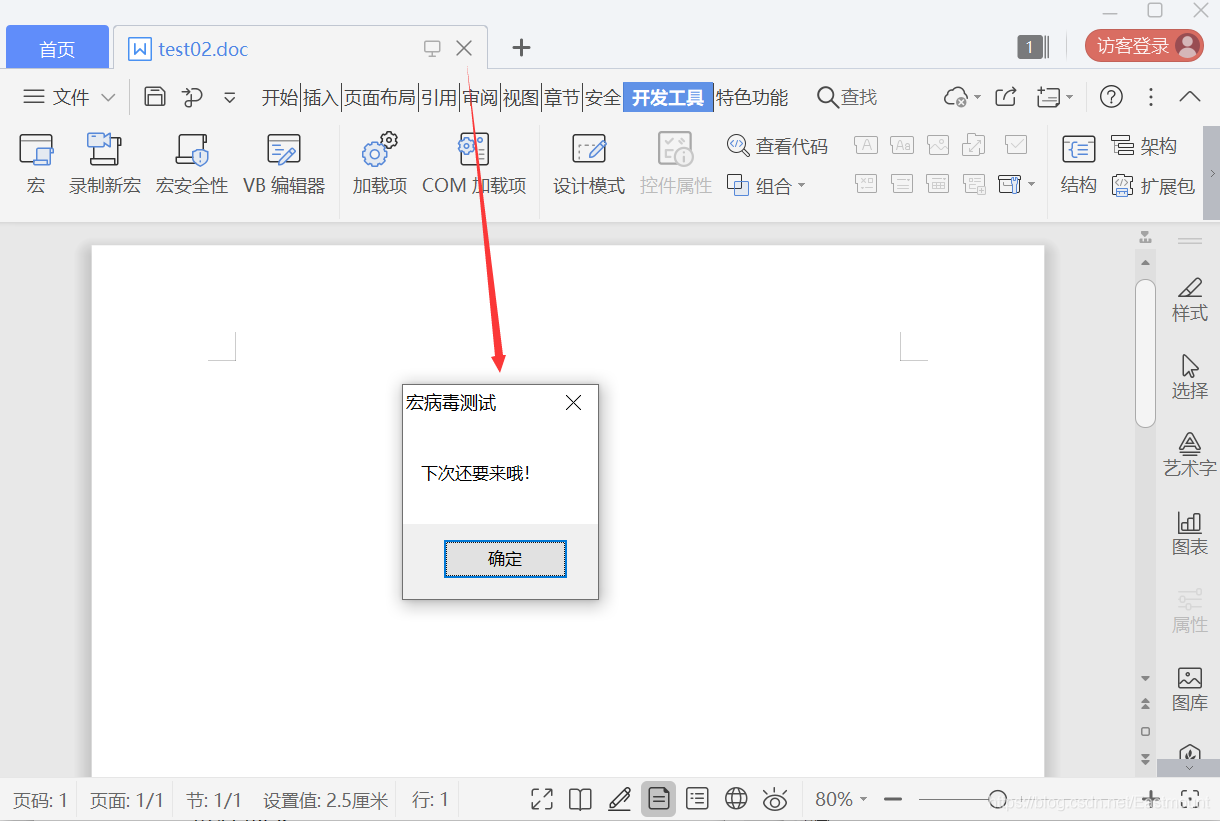This screenshot has width=1220, height=821.
Task: Expand the quick access toolbar dropdown
Action: [x=230, y=97]
